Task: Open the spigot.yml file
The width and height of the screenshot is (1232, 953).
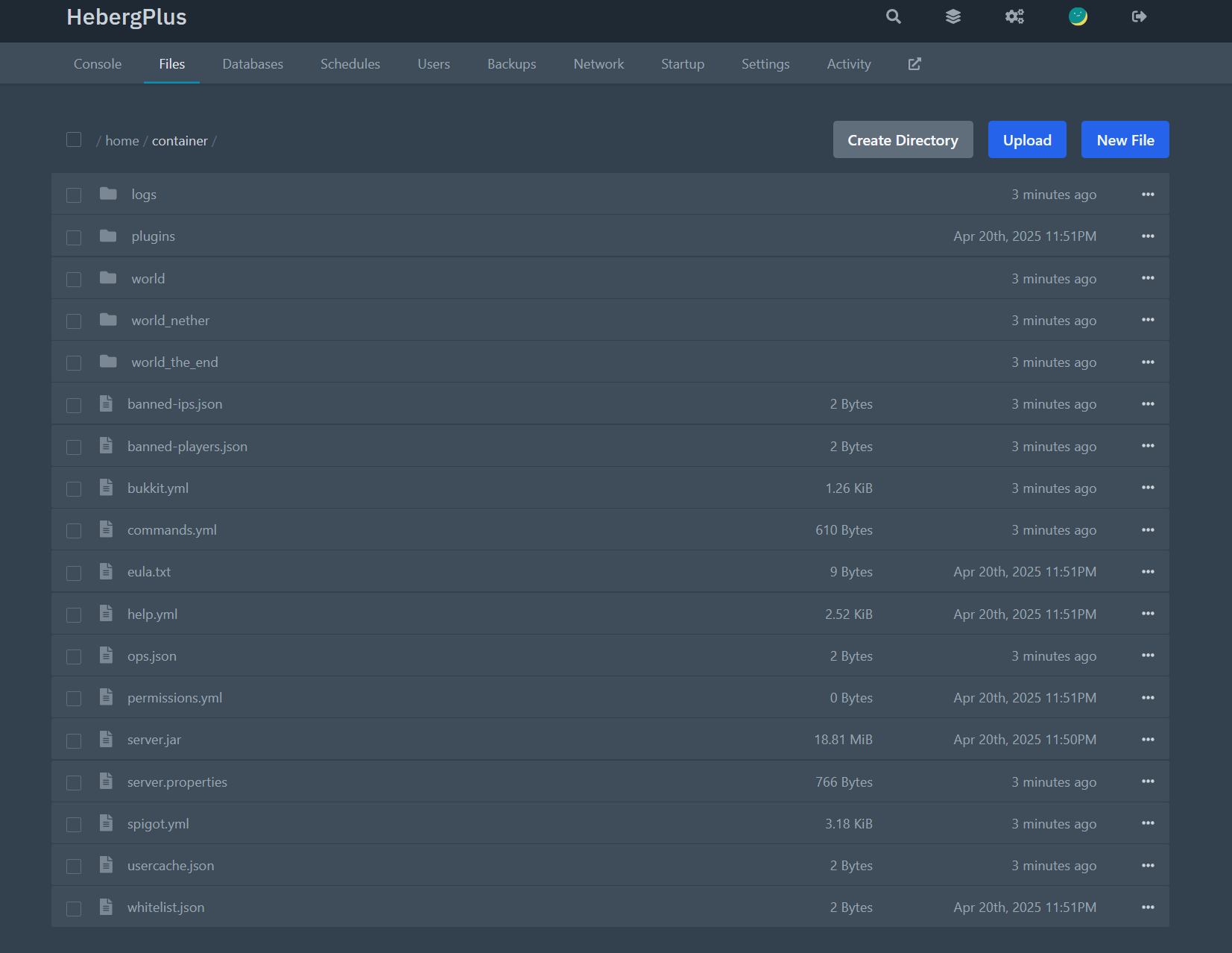Action: (x=158, y=824)
